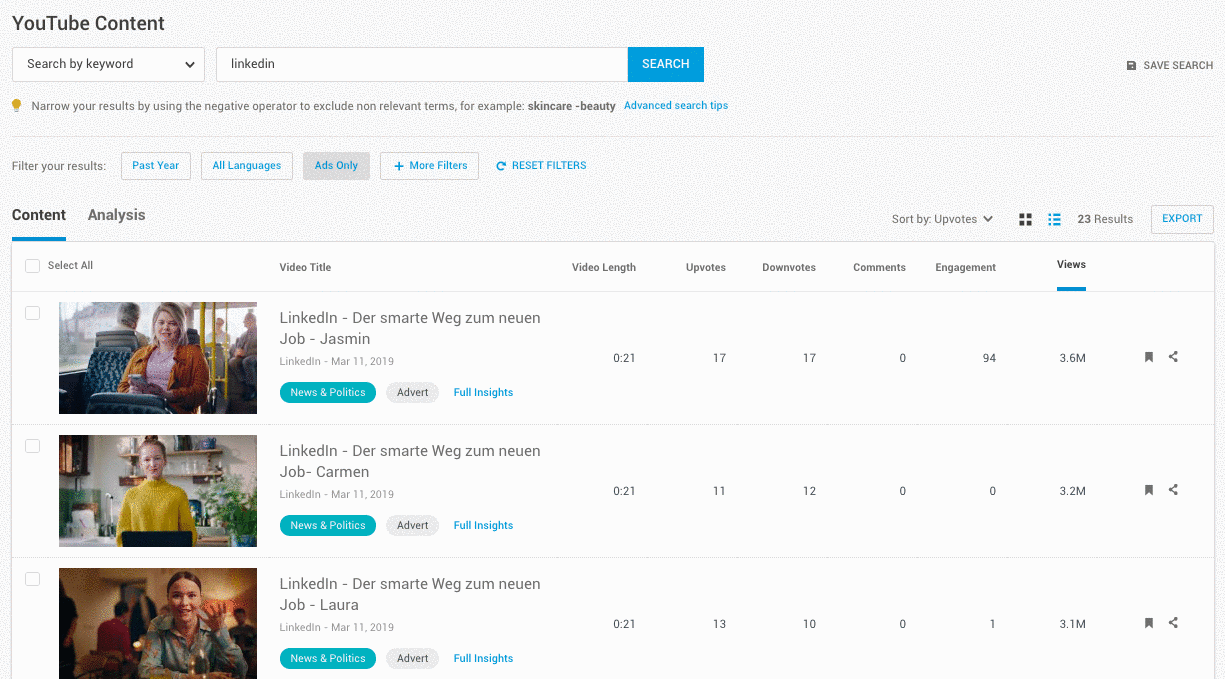Viewport: 1225px width, 679px height.
Task: Tick the checkbox for Carmen video
Action: click(x=32, y=446)
